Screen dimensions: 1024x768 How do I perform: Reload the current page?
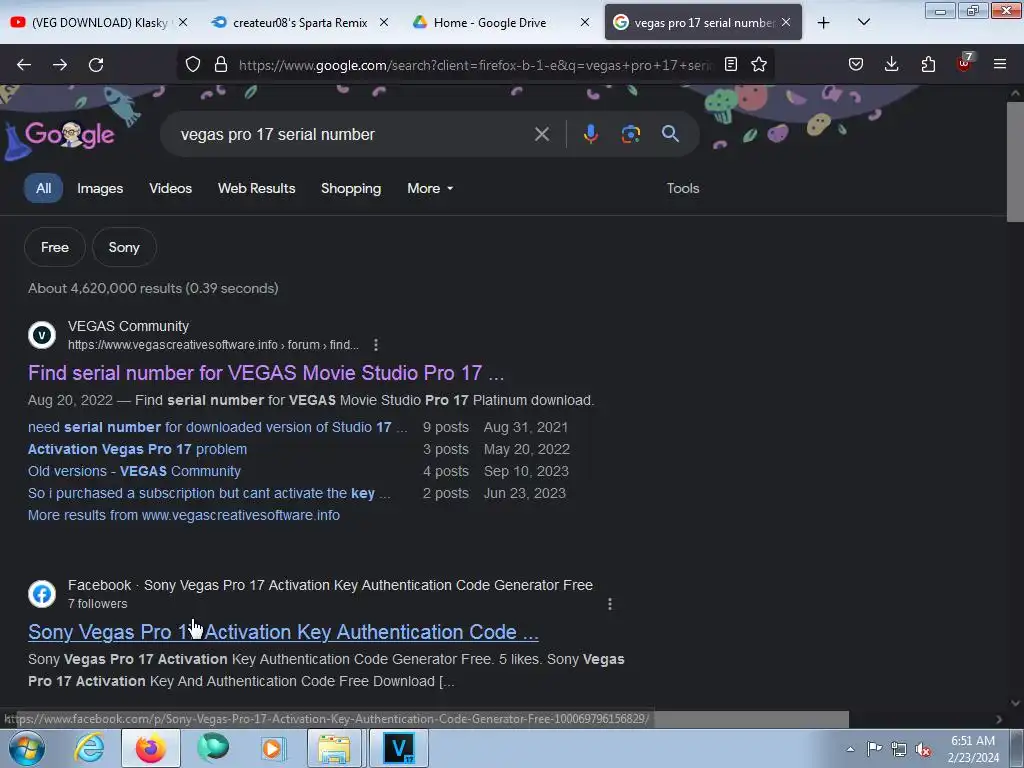tap(96, 65)
